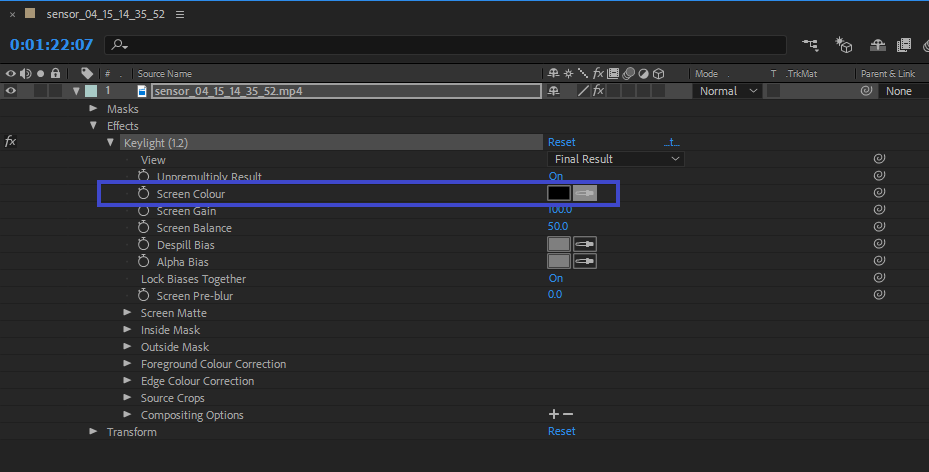This screenshot has height=472, width=929.
Task: Click the Audio speaker column header icon
Action: click(25, 73)
